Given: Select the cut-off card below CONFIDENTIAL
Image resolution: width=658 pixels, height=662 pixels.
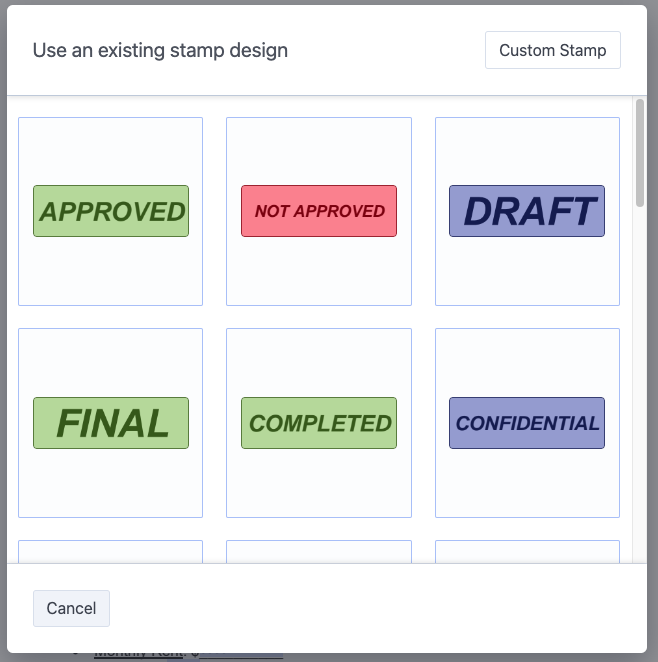Looking at the screenshot, I should click(x=527, y=552).
